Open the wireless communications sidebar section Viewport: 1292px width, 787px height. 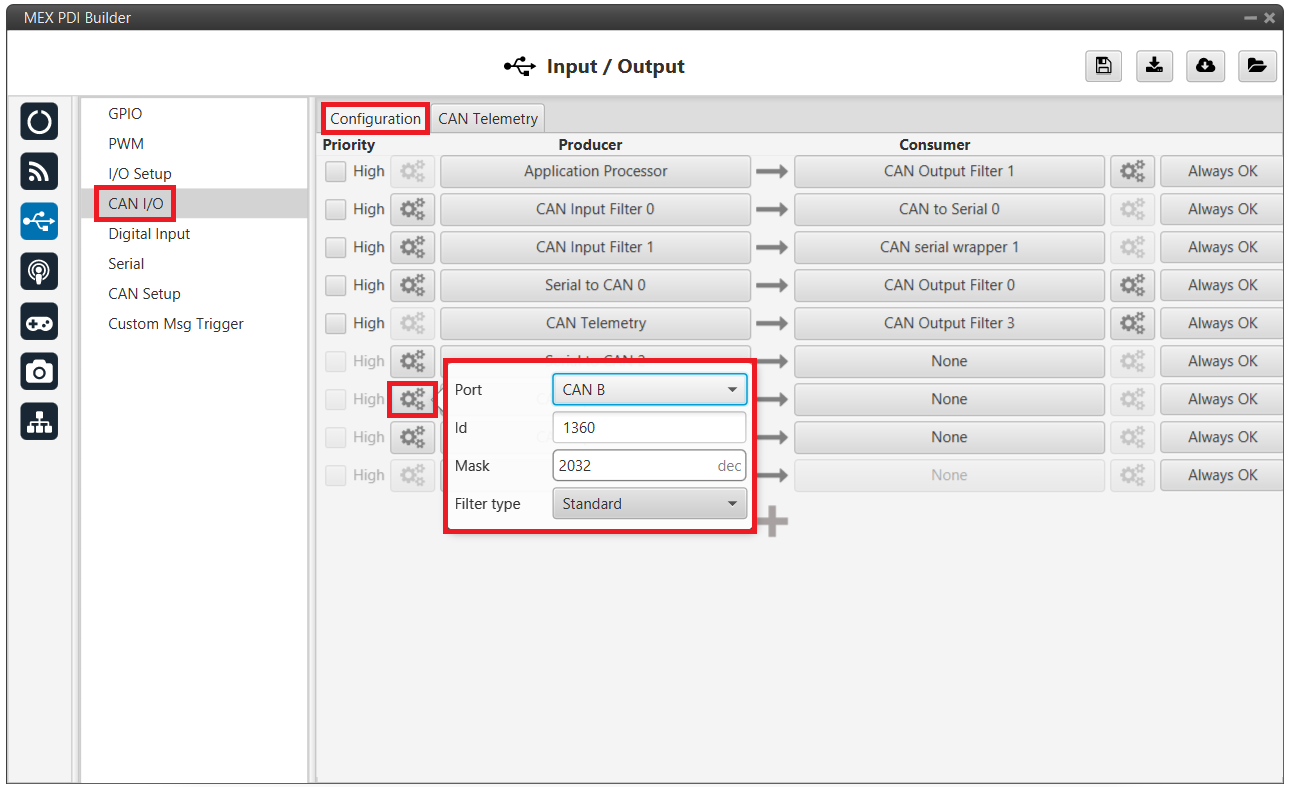pos(39,171)
